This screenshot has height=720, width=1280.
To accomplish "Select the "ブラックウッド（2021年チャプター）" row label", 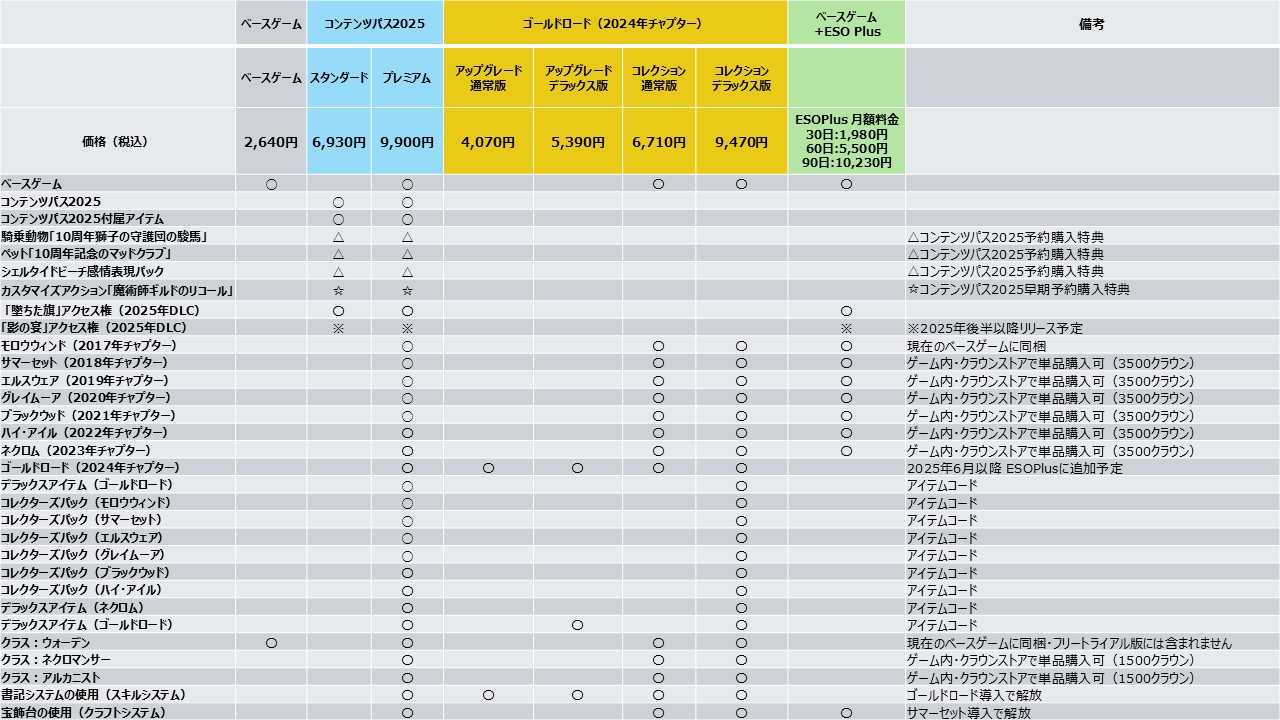I will [88, 416].
